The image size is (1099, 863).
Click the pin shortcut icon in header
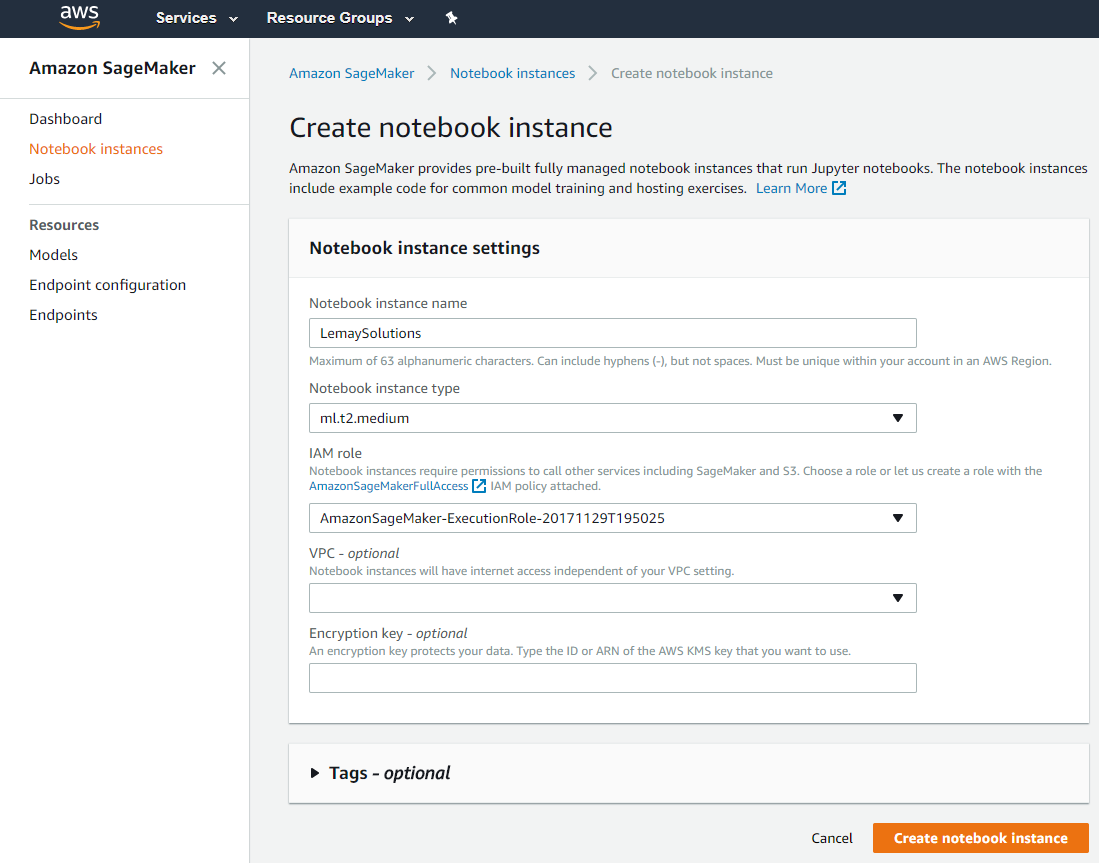coord(451,18)
